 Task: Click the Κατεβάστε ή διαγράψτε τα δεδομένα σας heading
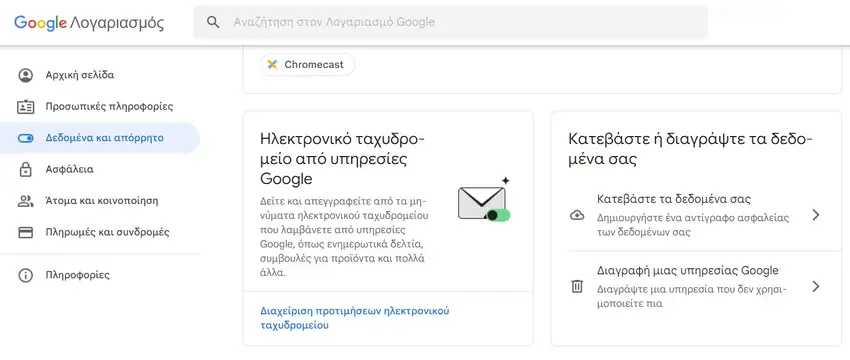click(x=691, y=149)
